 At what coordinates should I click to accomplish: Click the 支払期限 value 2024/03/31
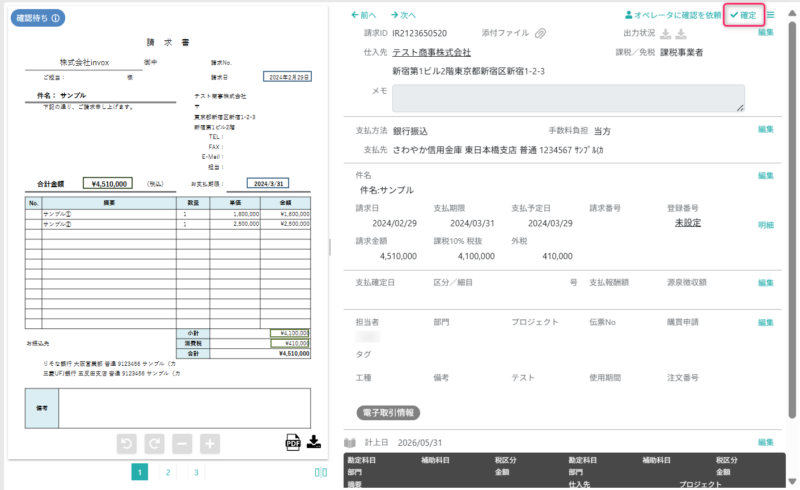[472, 223]
